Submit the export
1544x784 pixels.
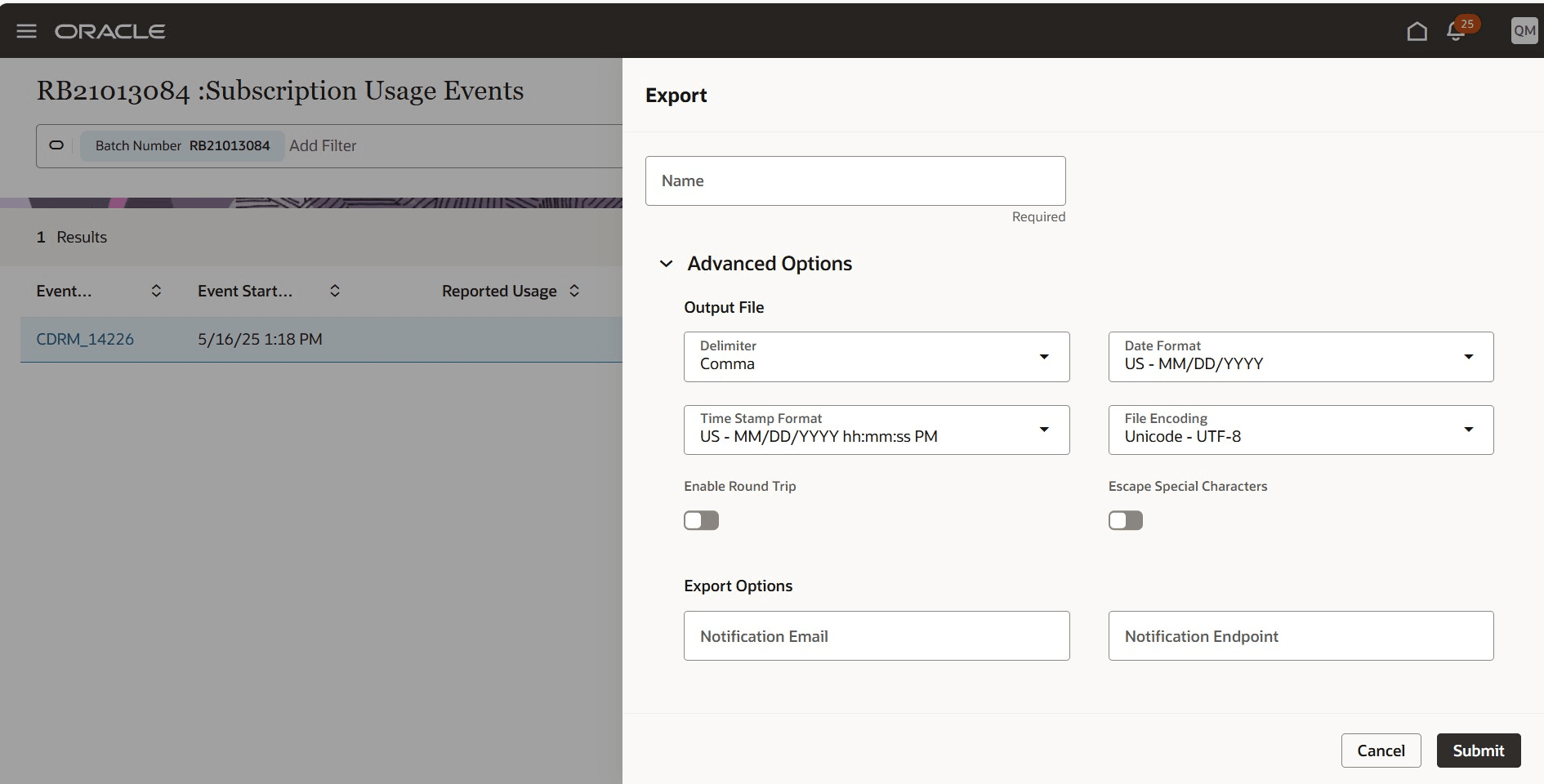1479,751
